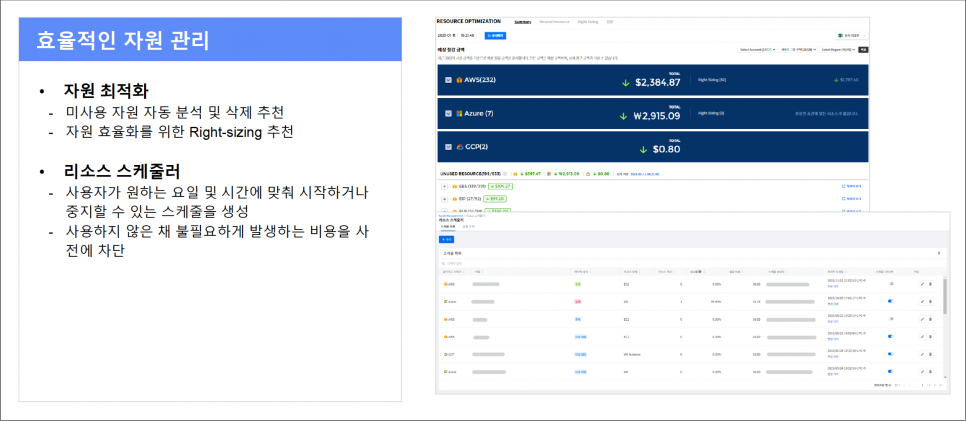Open the Excel download dropdown at top right
Screen dimensions: 966x421
pos(851,36)
